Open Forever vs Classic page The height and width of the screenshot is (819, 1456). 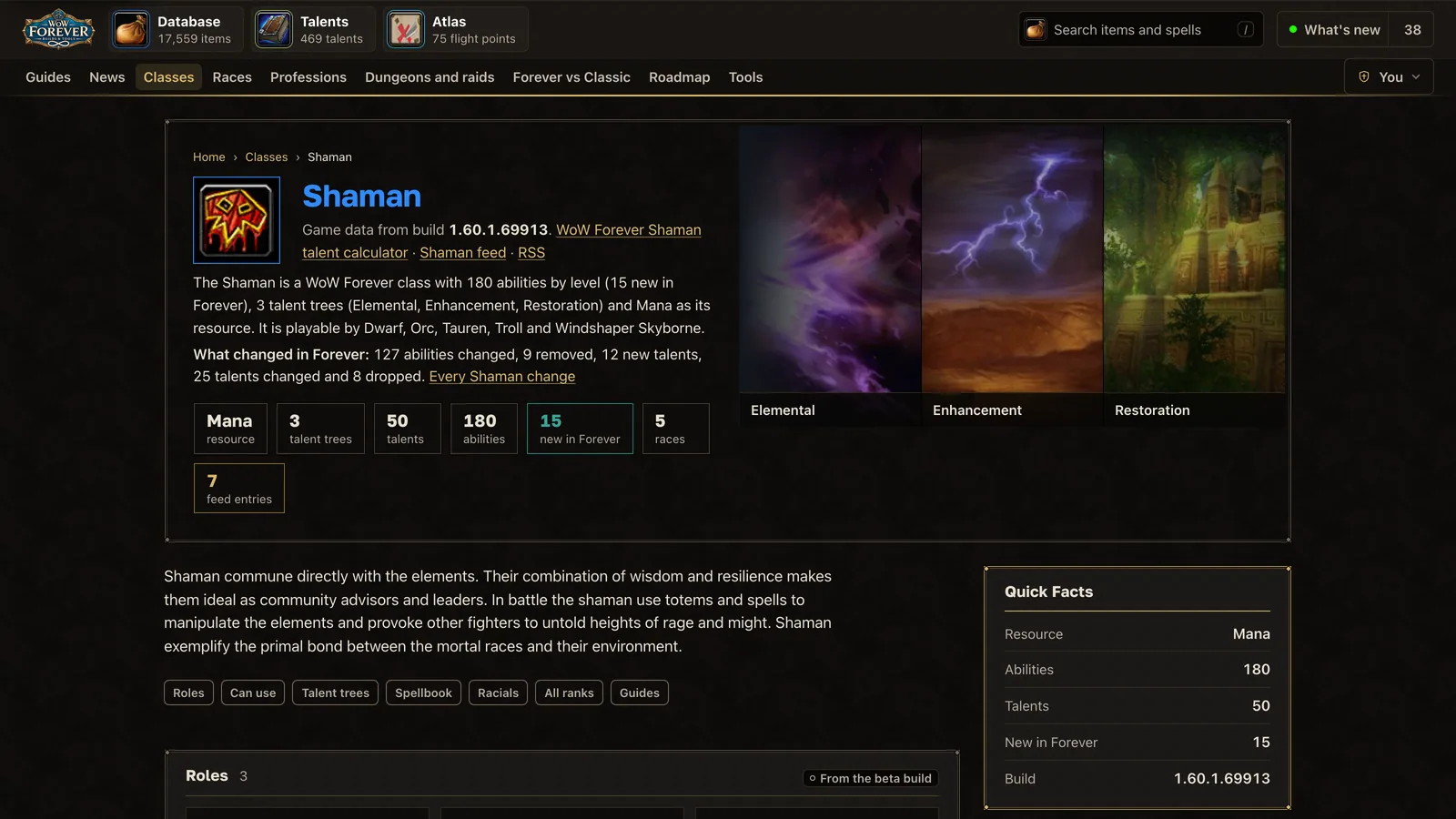pyautogui.click(x=571, y=77)
